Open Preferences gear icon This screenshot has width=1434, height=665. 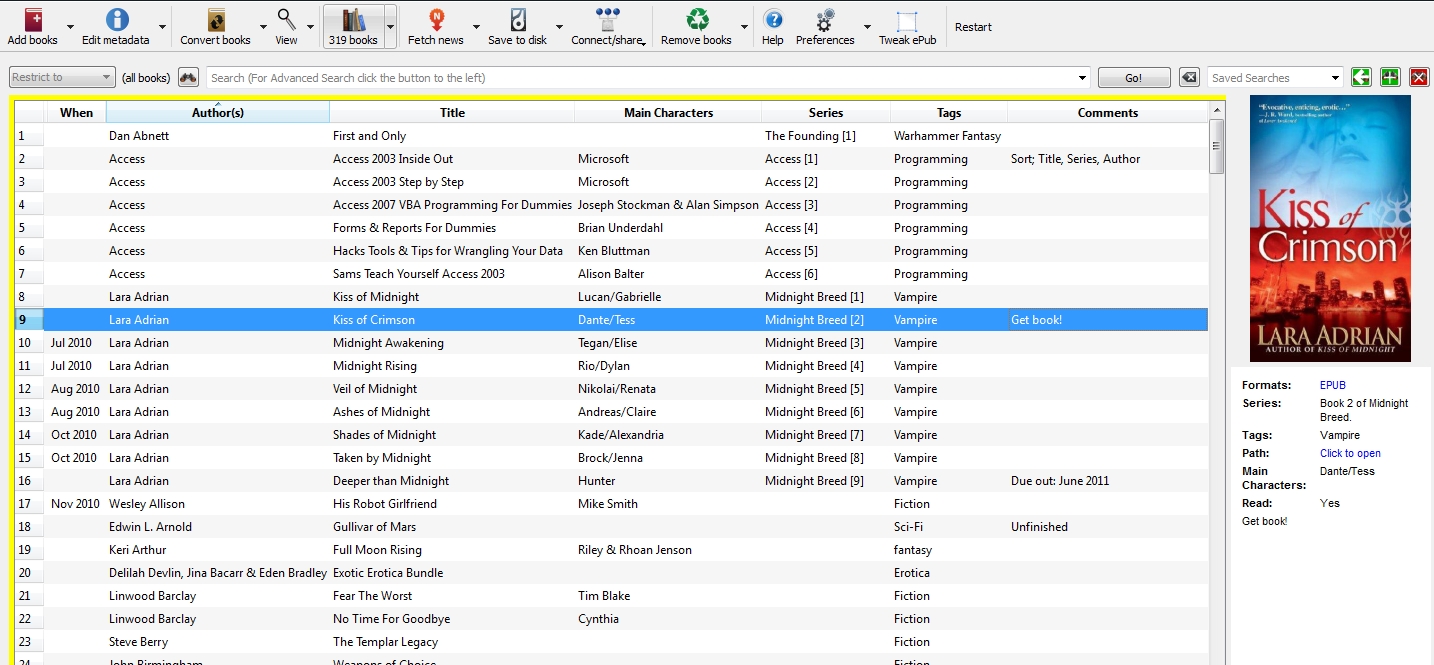825,20
